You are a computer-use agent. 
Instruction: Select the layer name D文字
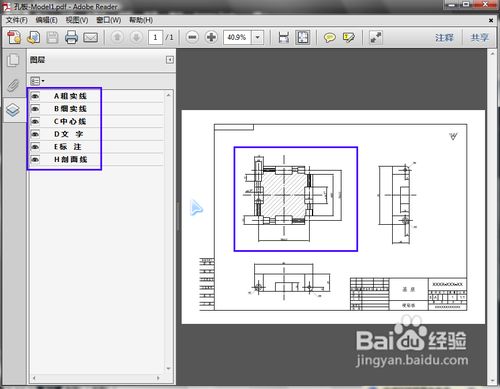coord(68,134)
